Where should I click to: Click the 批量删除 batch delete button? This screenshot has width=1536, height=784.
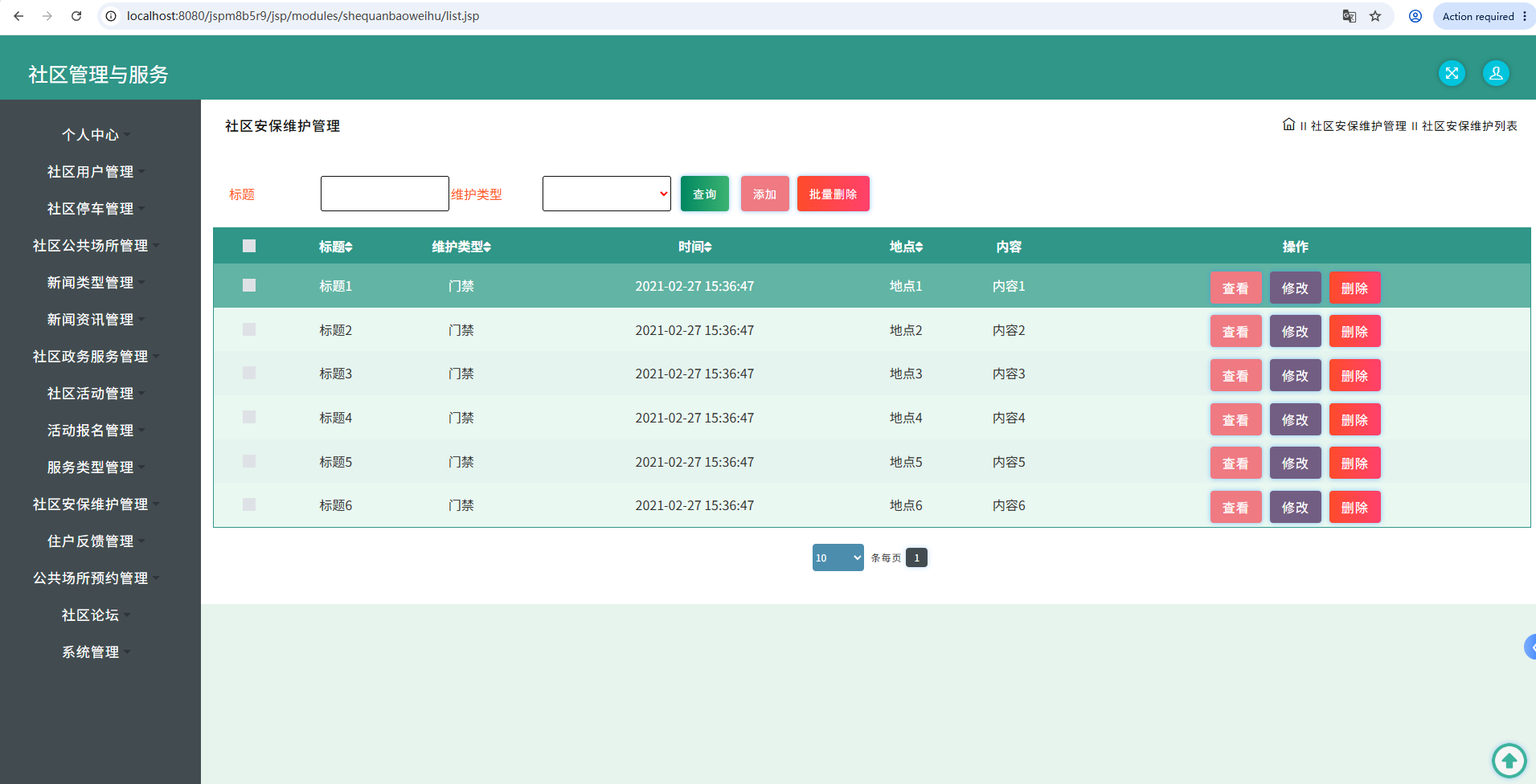pos(834,194)
